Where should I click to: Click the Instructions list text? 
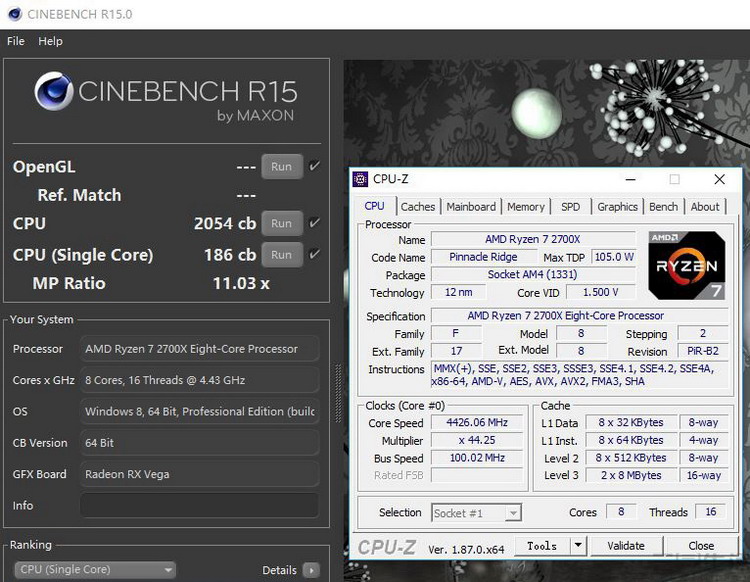pos(579,375)
